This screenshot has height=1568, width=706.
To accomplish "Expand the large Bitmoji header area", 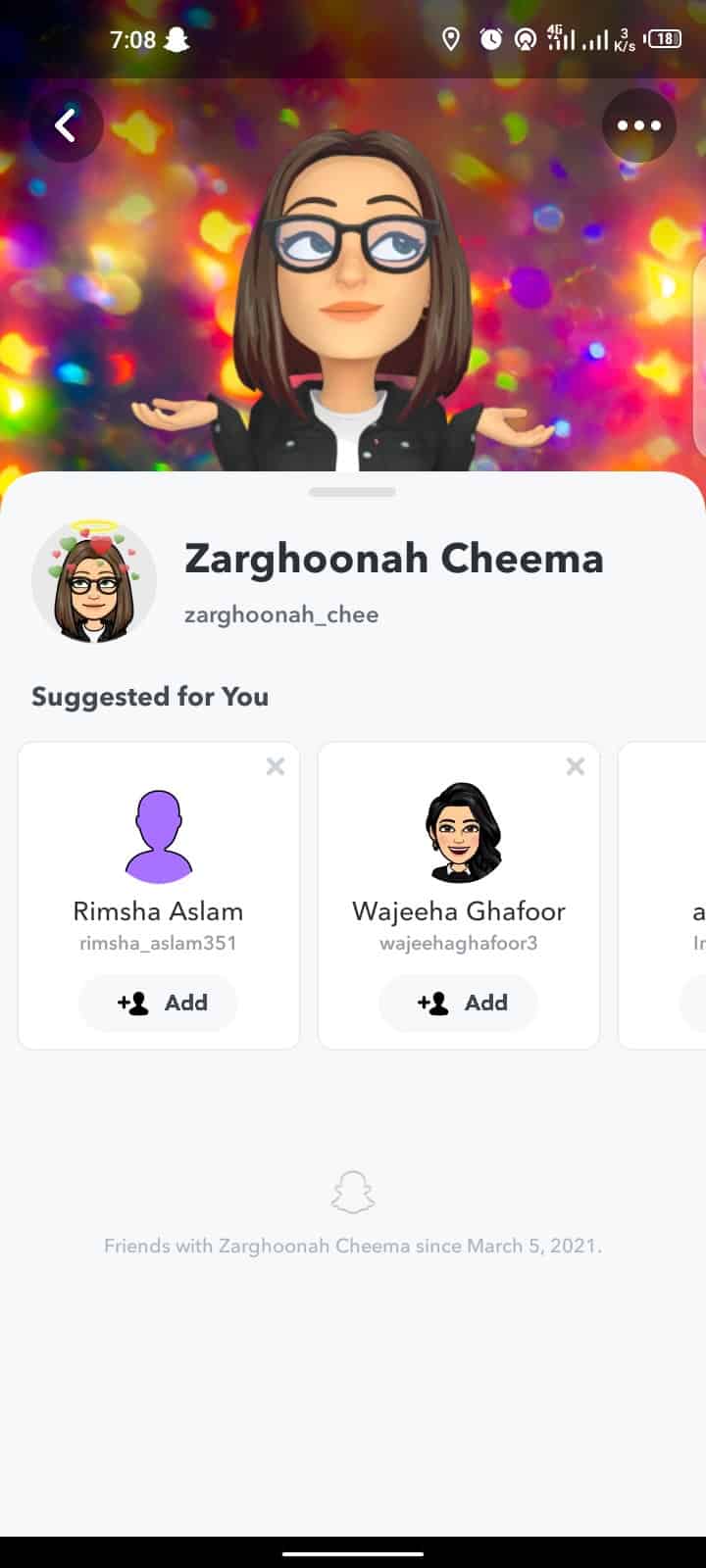I will click(353, 294).
